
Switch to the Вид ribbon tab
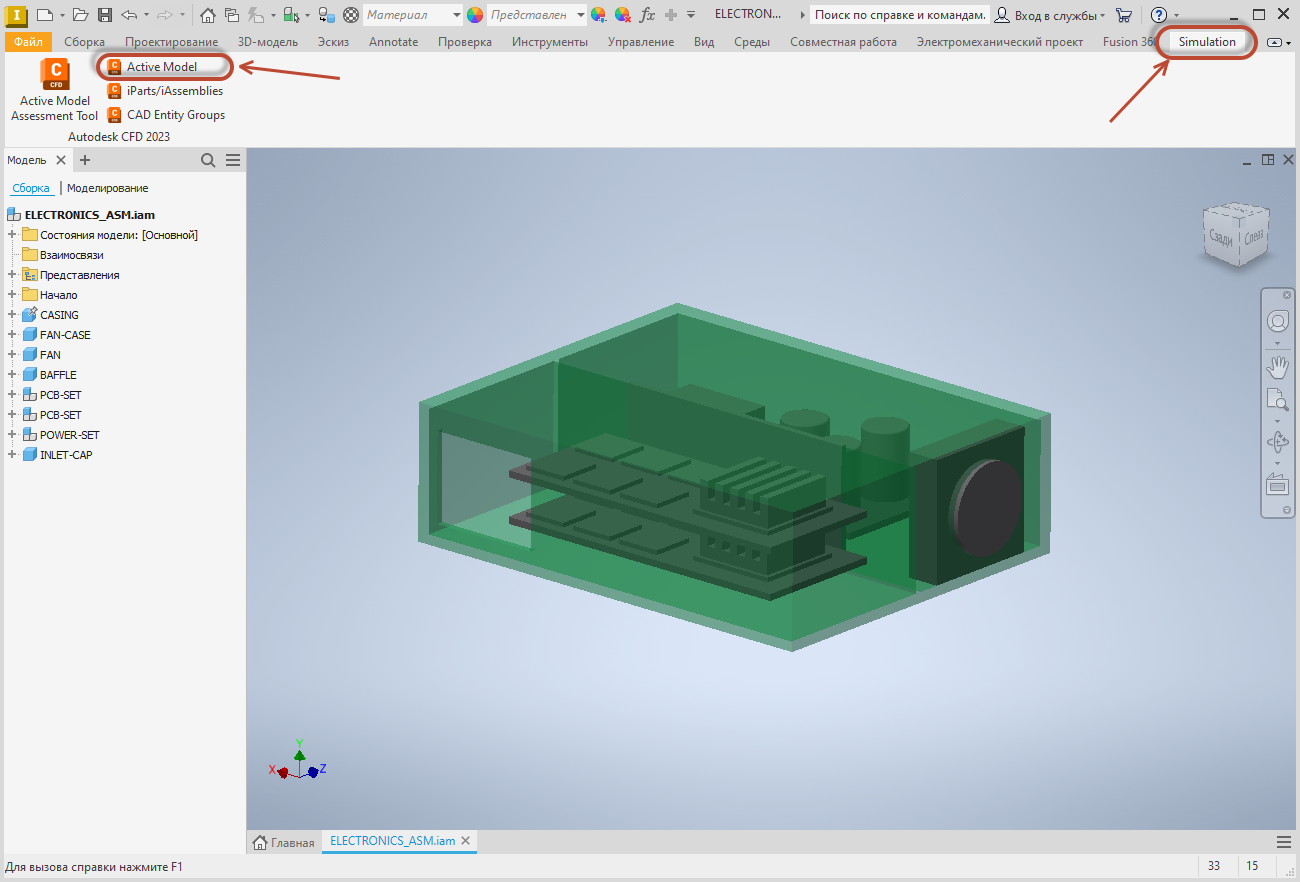(704, 42)
